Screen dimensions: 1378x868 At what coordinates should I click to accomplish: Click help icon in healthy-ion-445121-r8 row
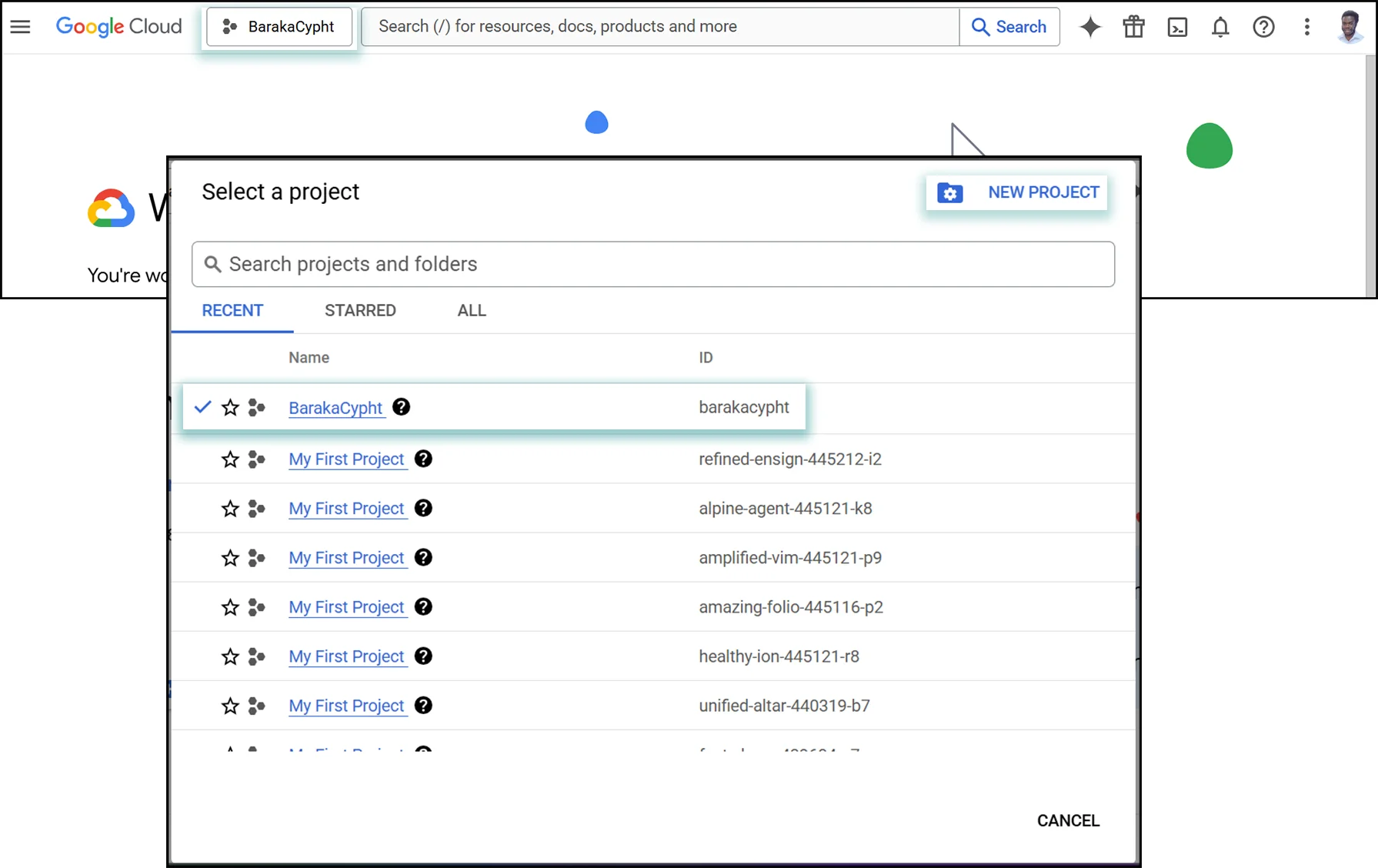423,656
